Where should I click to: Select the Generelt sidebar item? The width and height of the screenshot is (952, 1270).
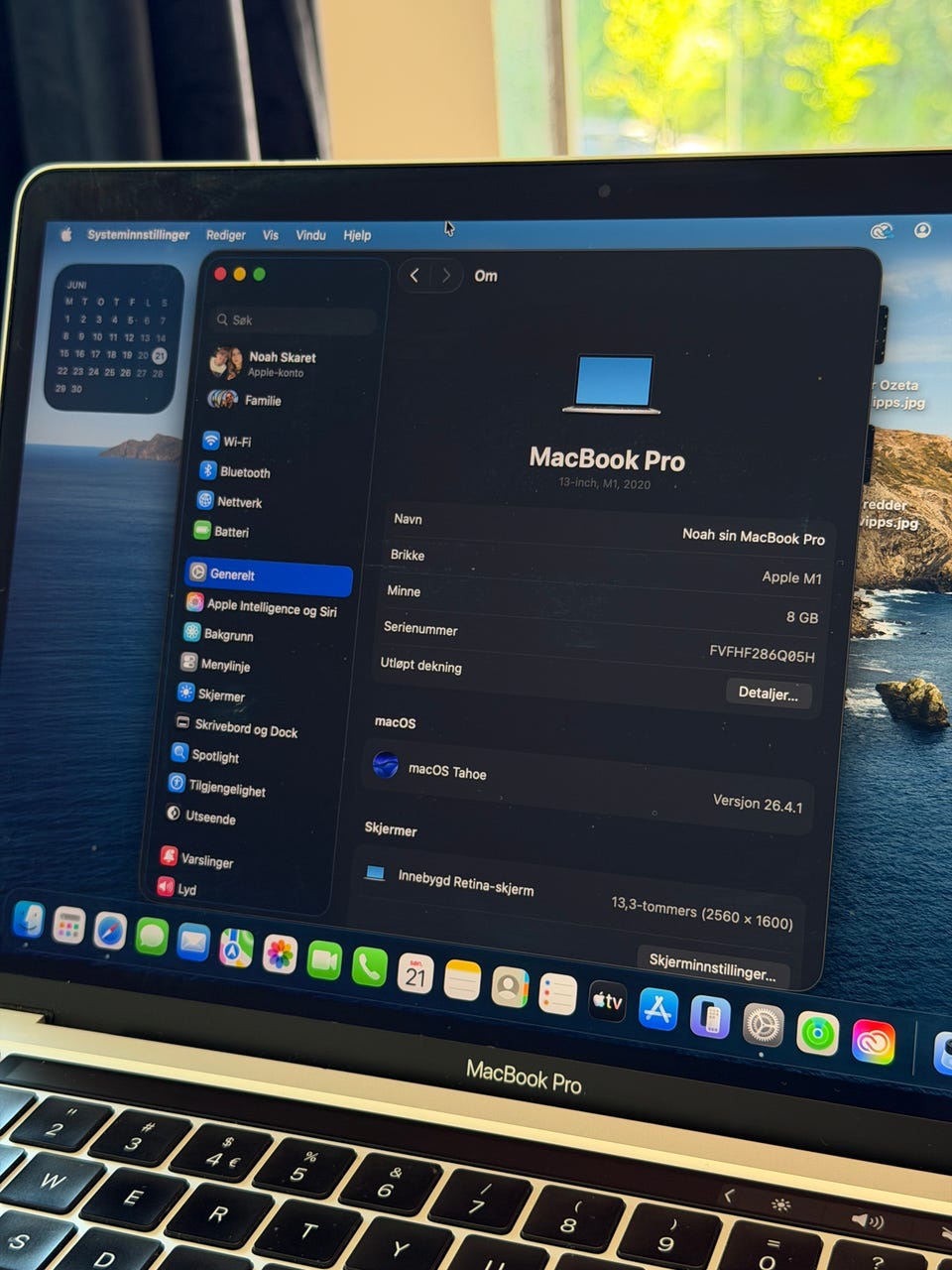tap(269, 576)
